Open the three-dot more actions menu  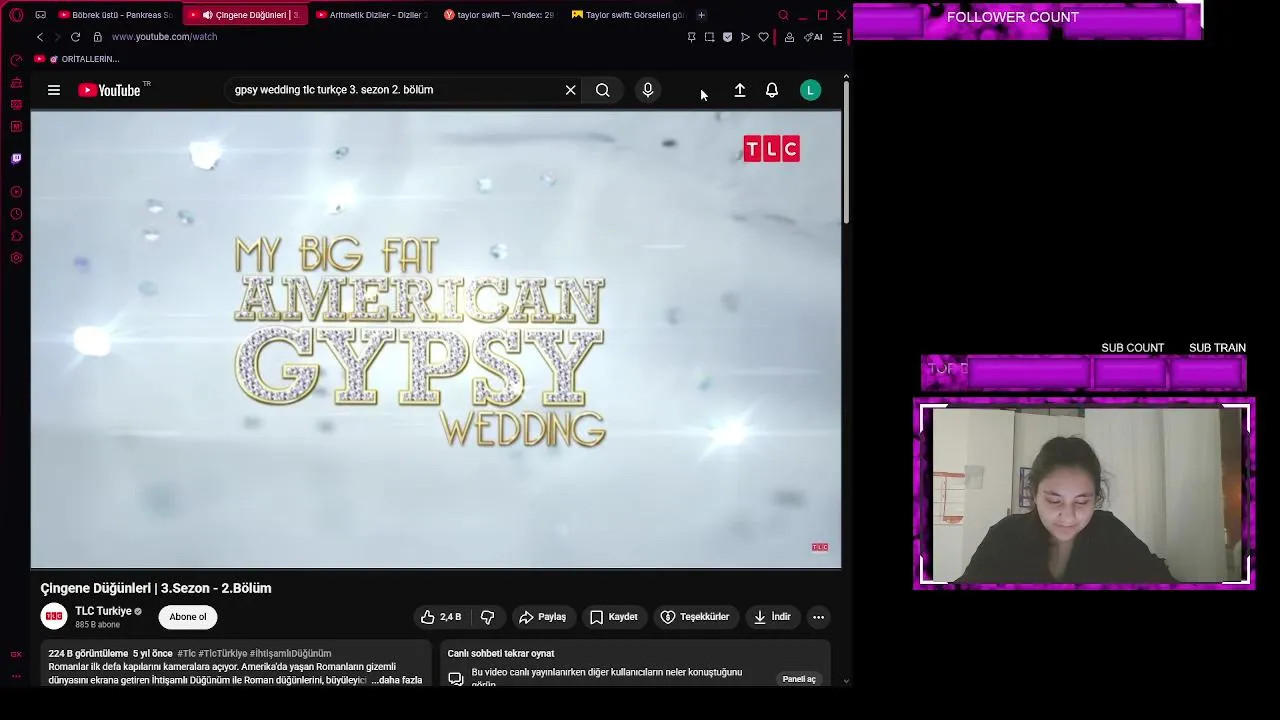818,617
